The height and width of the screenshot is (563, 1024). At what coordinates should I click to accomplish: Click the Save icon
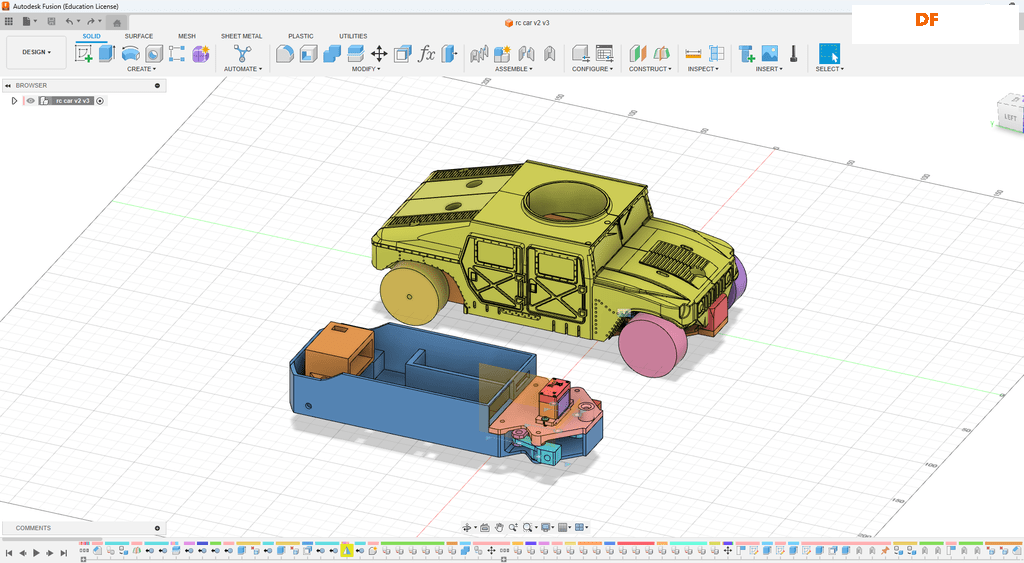click(x=52, y=22)
